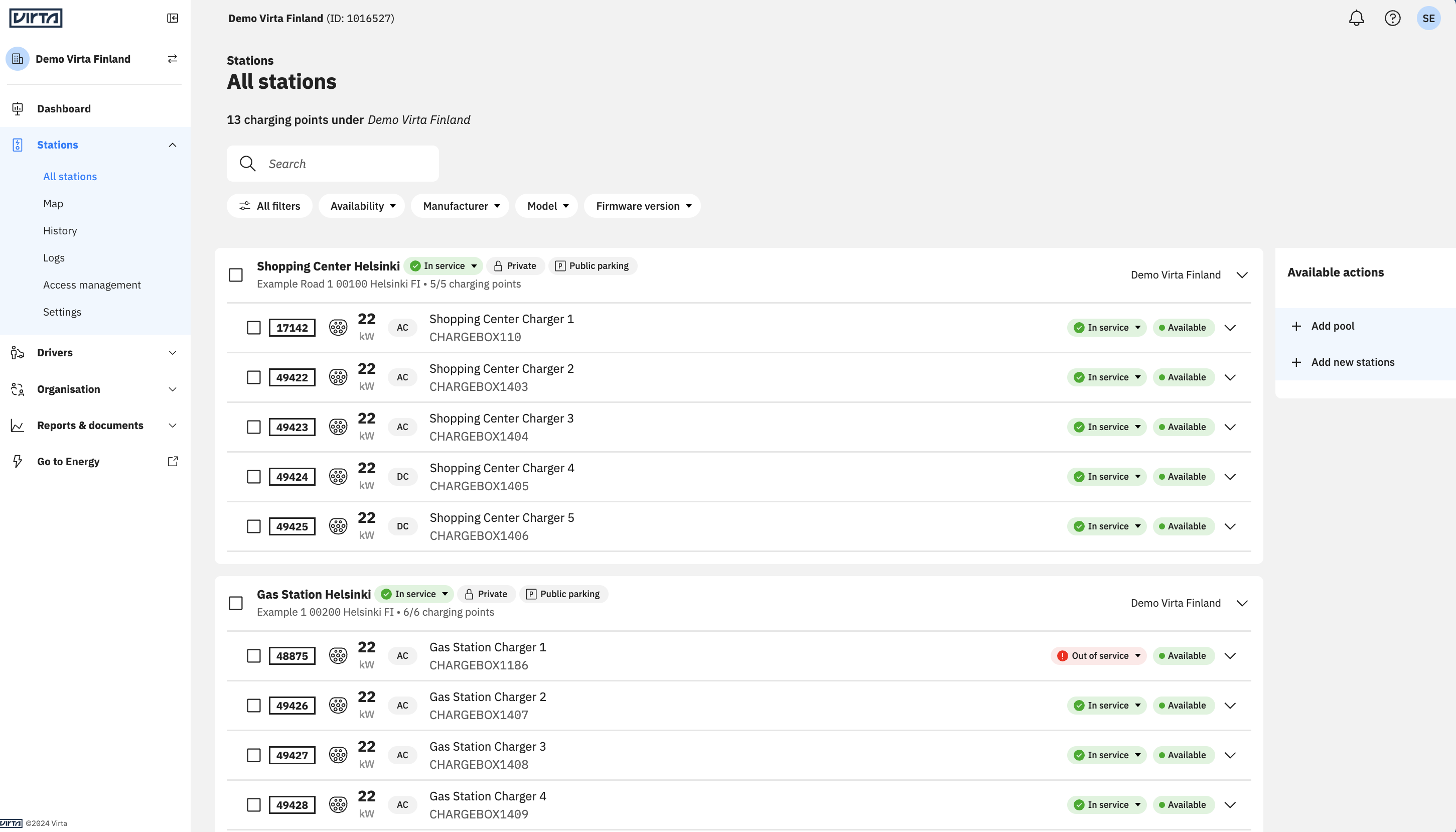The height and width of the screenshot is (832, 1456).
Task: Expand Shopping Center Charger 1 row details
Action: click(1230, 328)
